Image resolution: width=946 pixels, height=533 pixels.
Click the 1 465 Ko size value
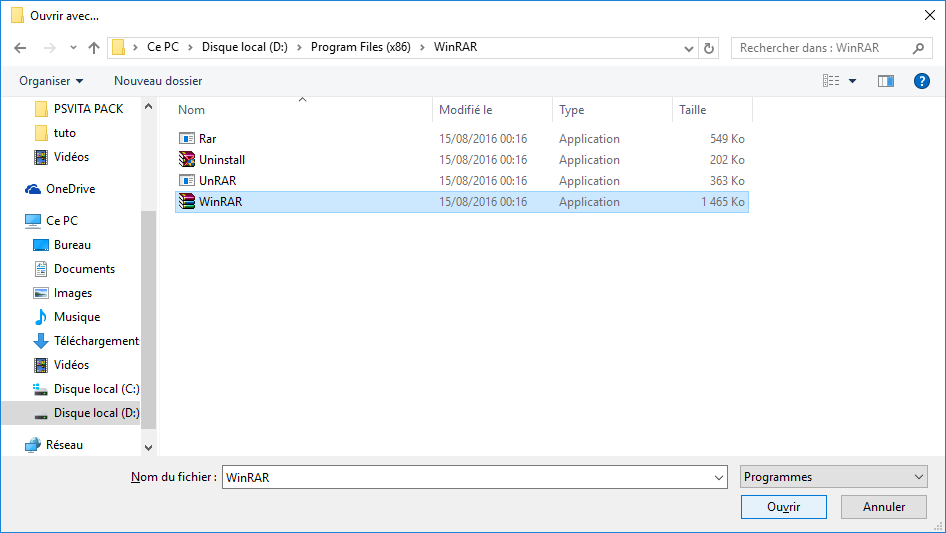pyautogui.click(x=723, y=202)
